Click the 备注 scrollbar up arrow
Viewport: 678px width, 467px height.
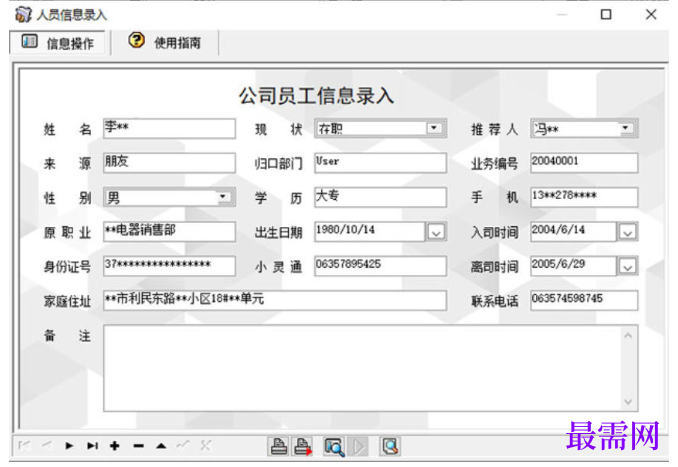628,335
